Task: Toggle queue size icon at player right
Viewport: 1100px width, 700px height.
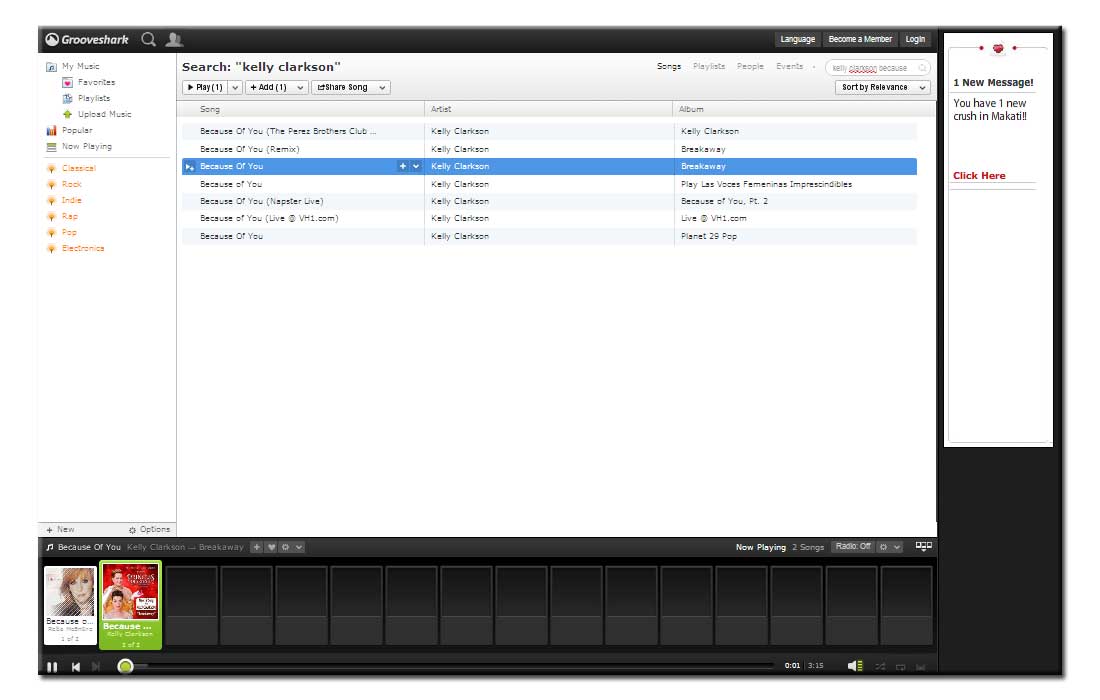Action: click(923, 546)
